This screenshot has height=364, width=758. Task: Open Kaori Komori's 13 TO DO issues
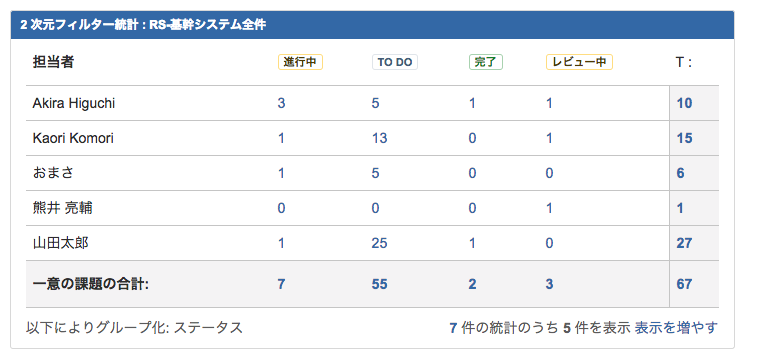[x=379, y=138]
